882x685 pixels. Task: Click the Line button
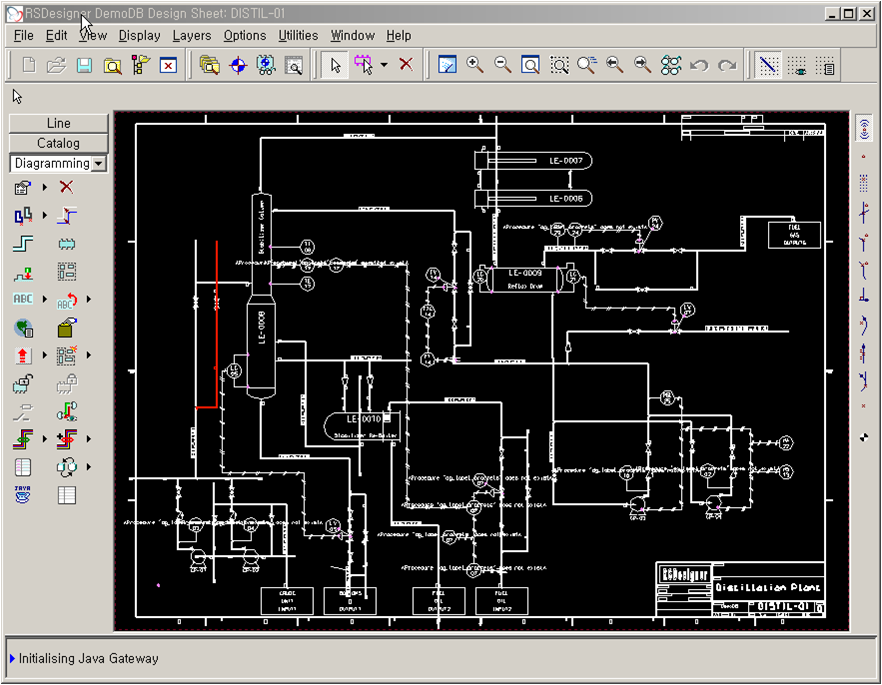click(x=58, y=123)
